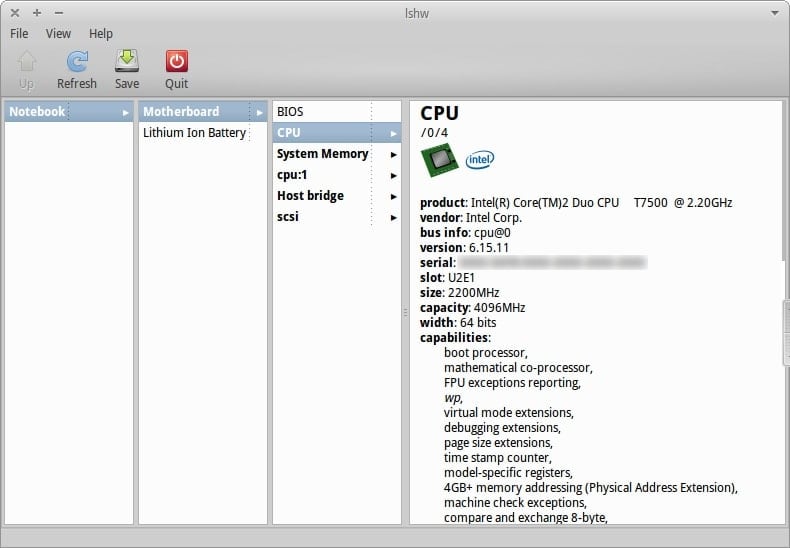Click the blurred serial value
Viewport: 790px width, 548px height.
click(552, 262)
